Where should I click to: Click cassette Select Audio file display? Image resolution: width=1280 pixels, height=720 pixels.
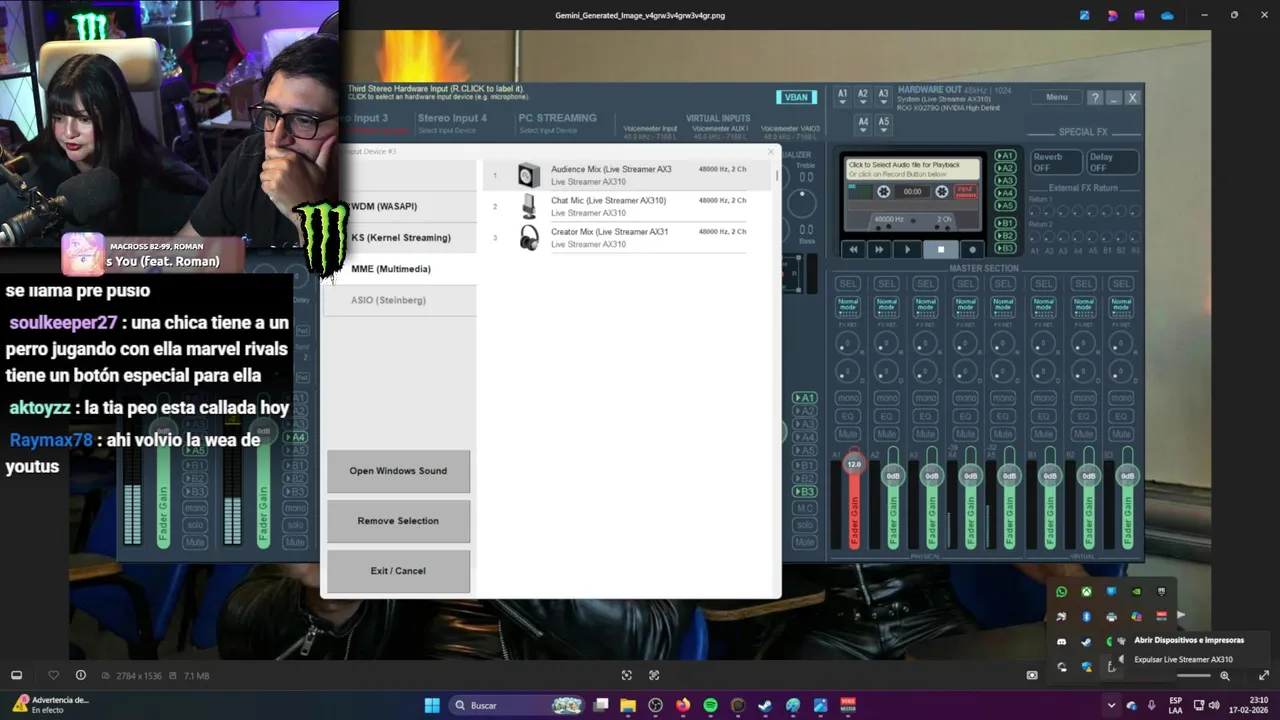coord(912,169)
